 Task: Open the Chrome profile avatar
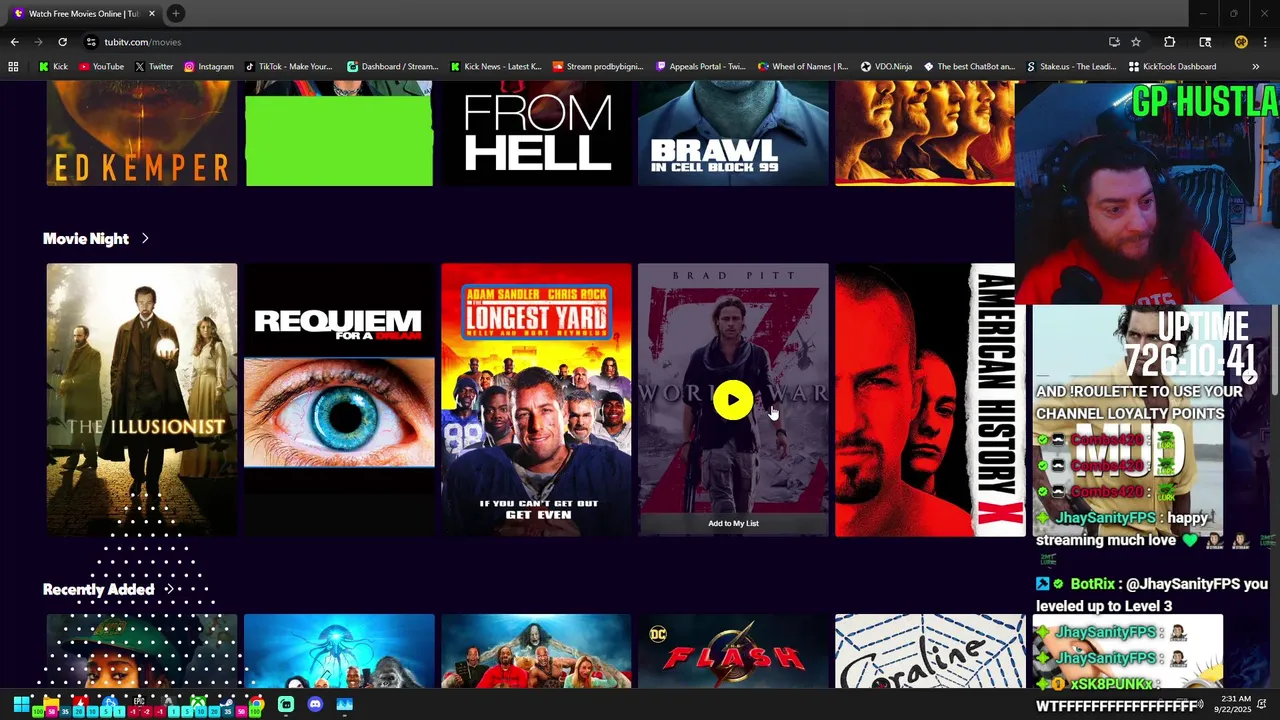[1241, 42]
